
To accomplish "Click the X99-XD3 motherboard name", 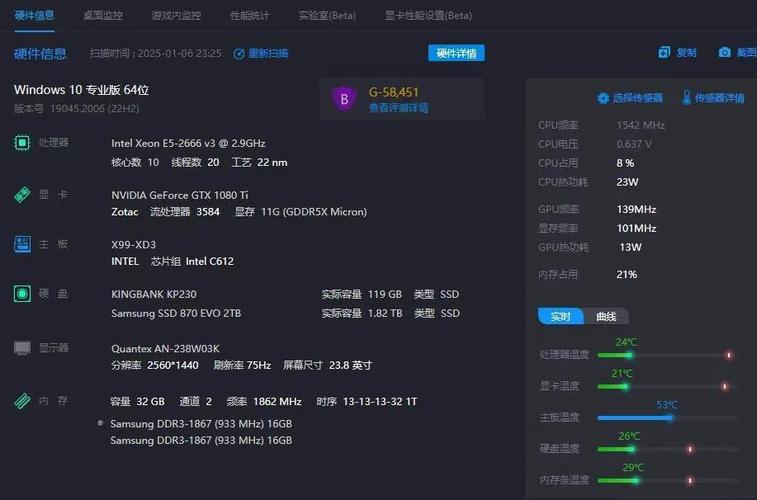I will click(134, 245).
